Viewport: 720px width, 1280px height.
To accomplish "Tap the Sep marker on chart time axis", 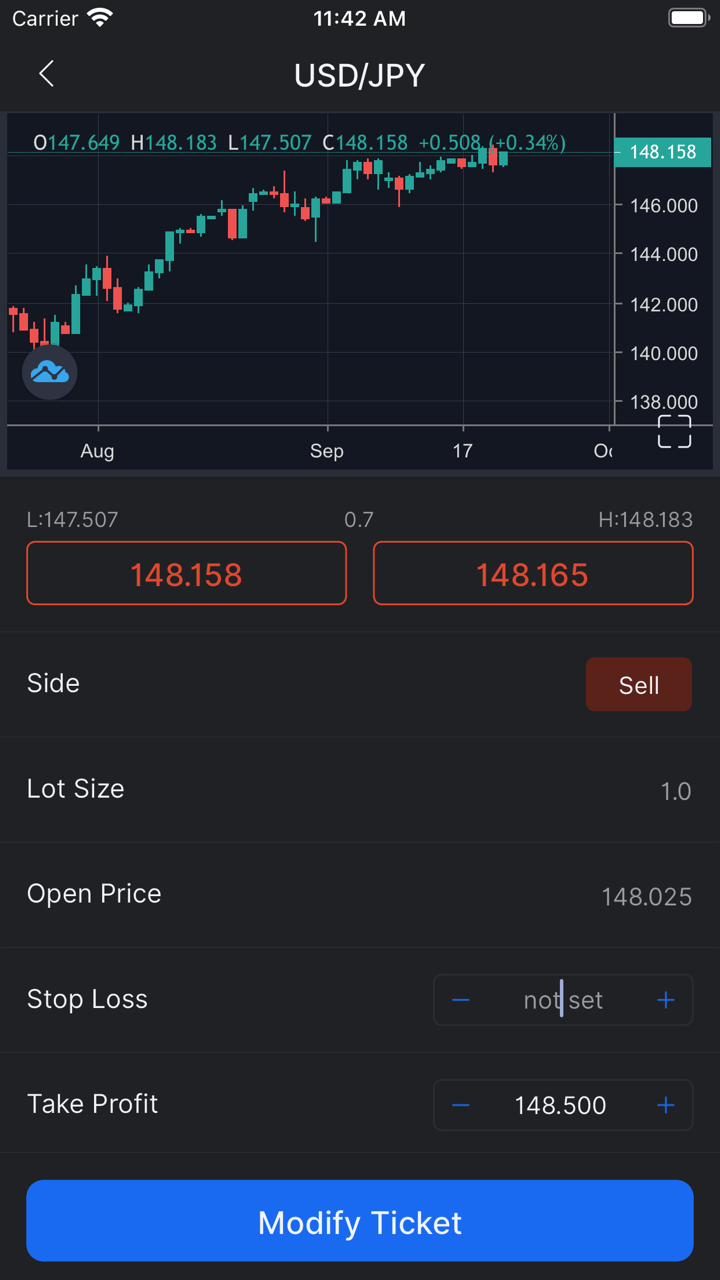I will point(326,451).
